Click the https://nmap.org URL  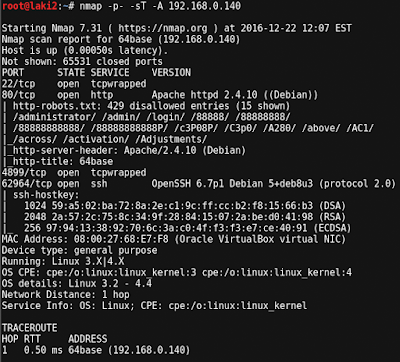pyautogui.click(x=163, y=28)
